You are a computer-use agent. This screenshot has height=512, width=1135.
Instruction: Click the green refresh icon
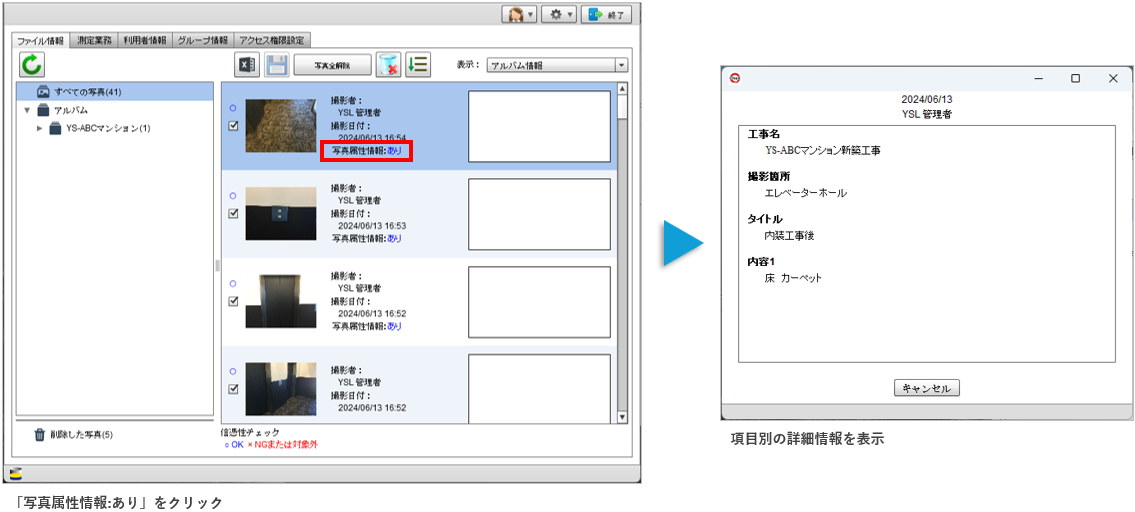pyautogui.click(x=33, y=66)
